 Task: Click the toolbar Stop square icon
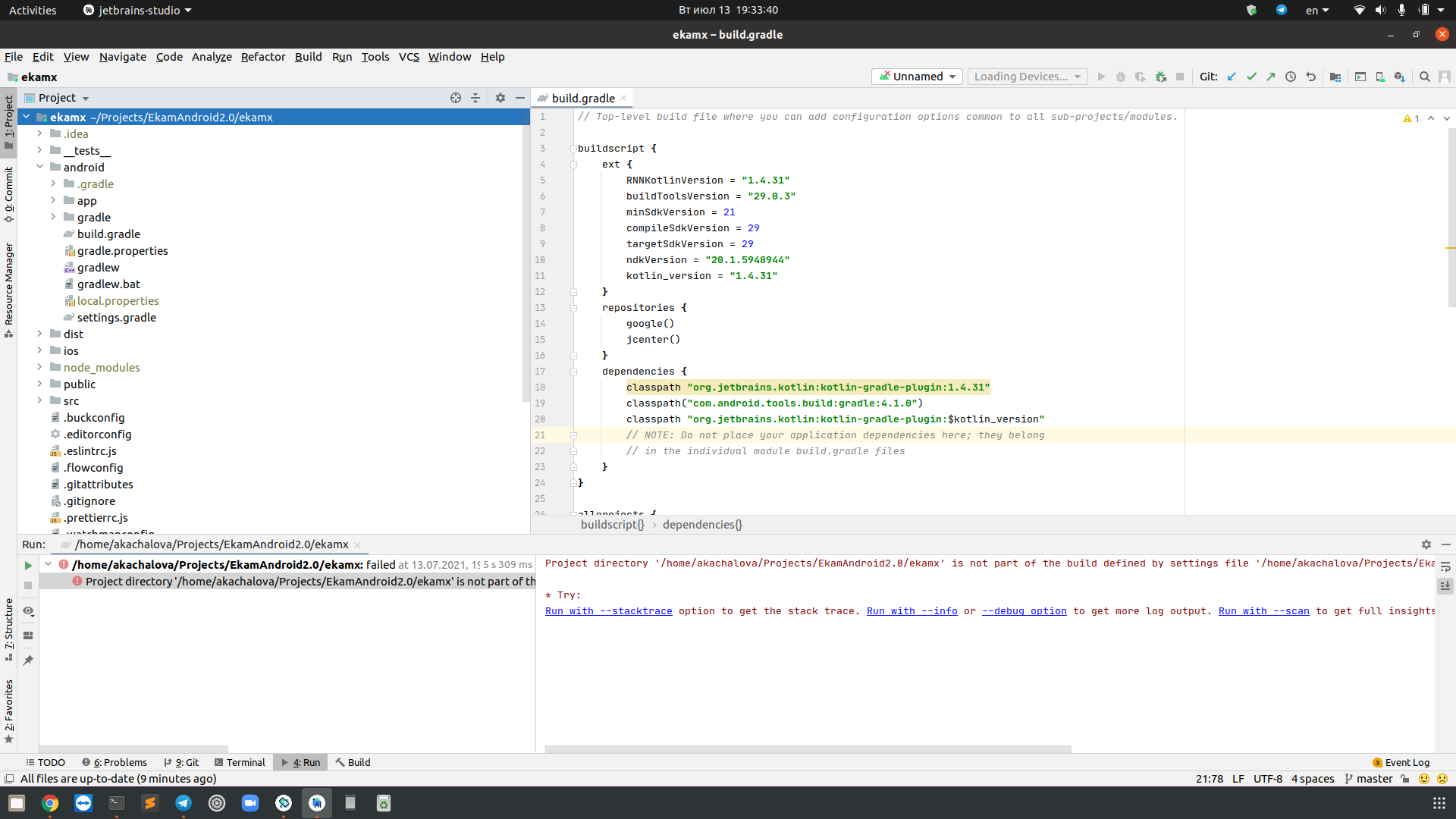click(x=1180, y=77)
